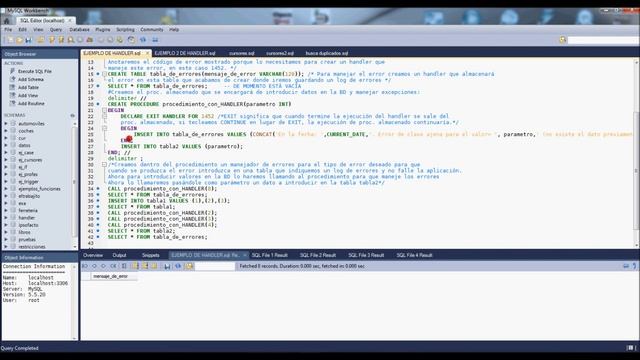Click Add Table action link
The width and height of the screenshot is (640, 360).
pos(28,88)
